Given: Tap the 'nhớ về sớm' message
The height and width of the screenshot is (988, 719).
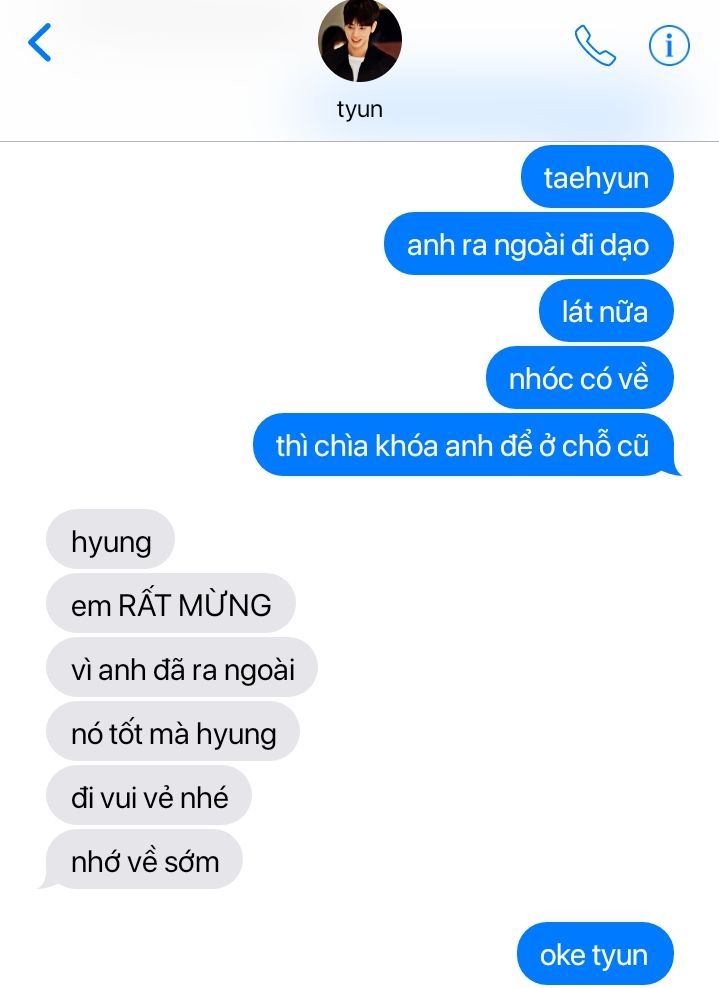Looking at the screenshot, I should coord(142,861).
